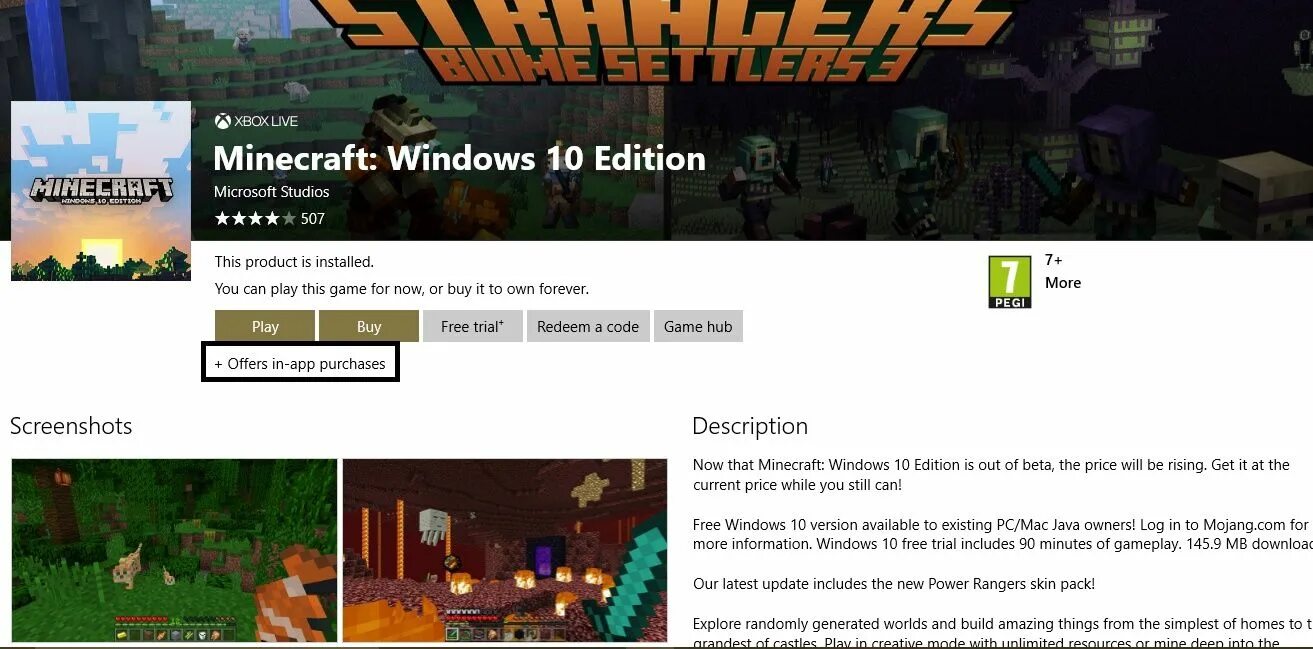Go to the Game hub

698,326
